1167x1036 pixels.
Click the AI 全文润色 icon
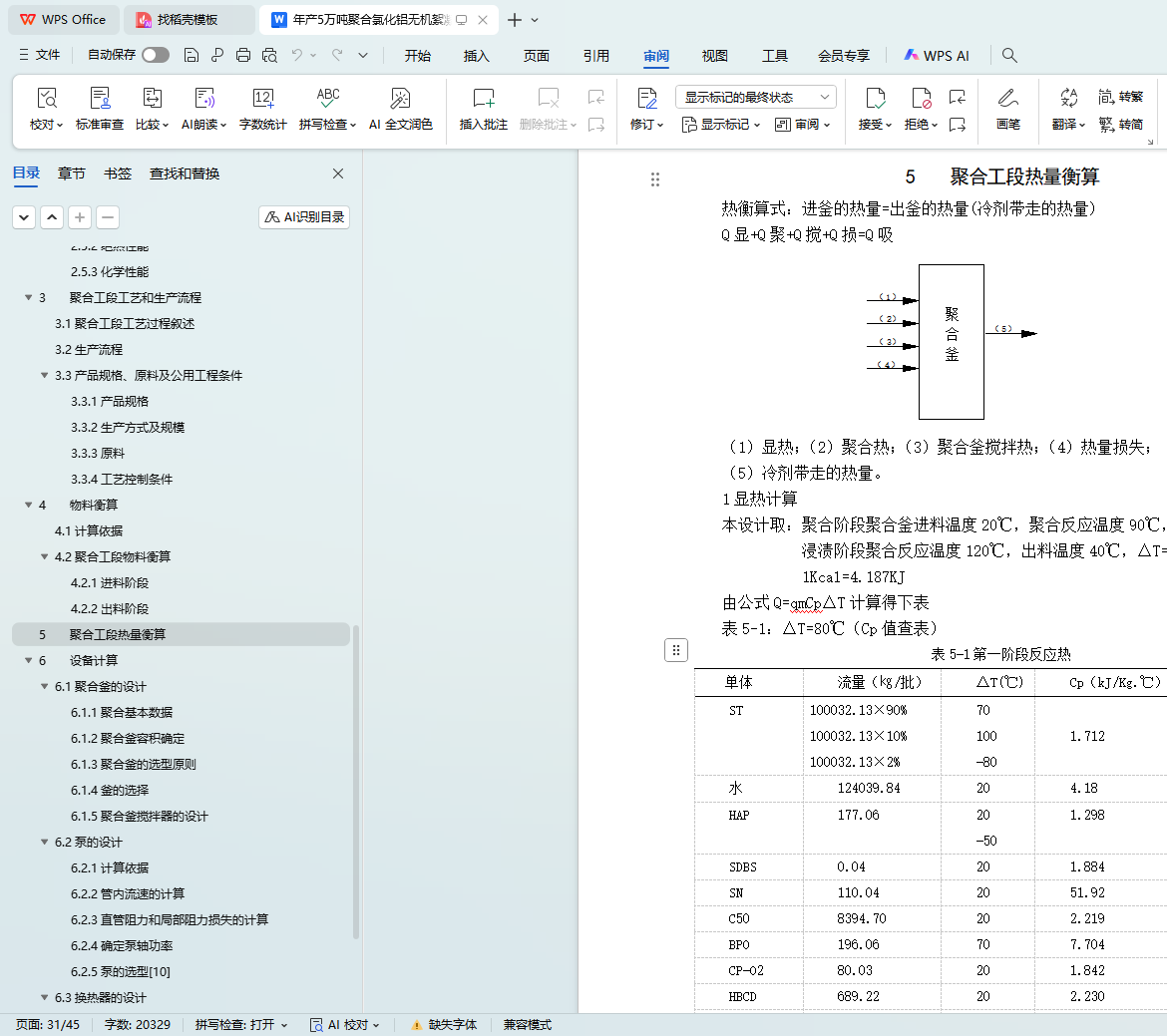400,99
